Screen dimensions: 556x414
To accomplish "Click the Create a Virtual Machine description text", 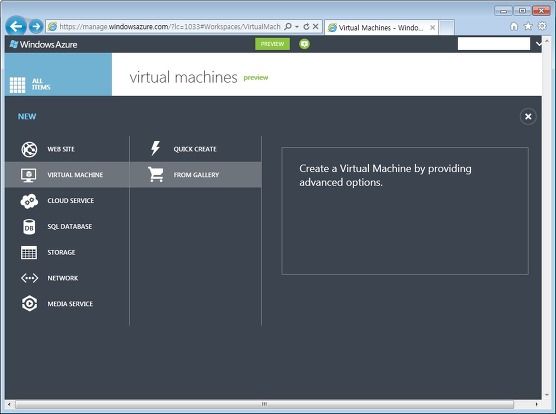I will point(385,175).
